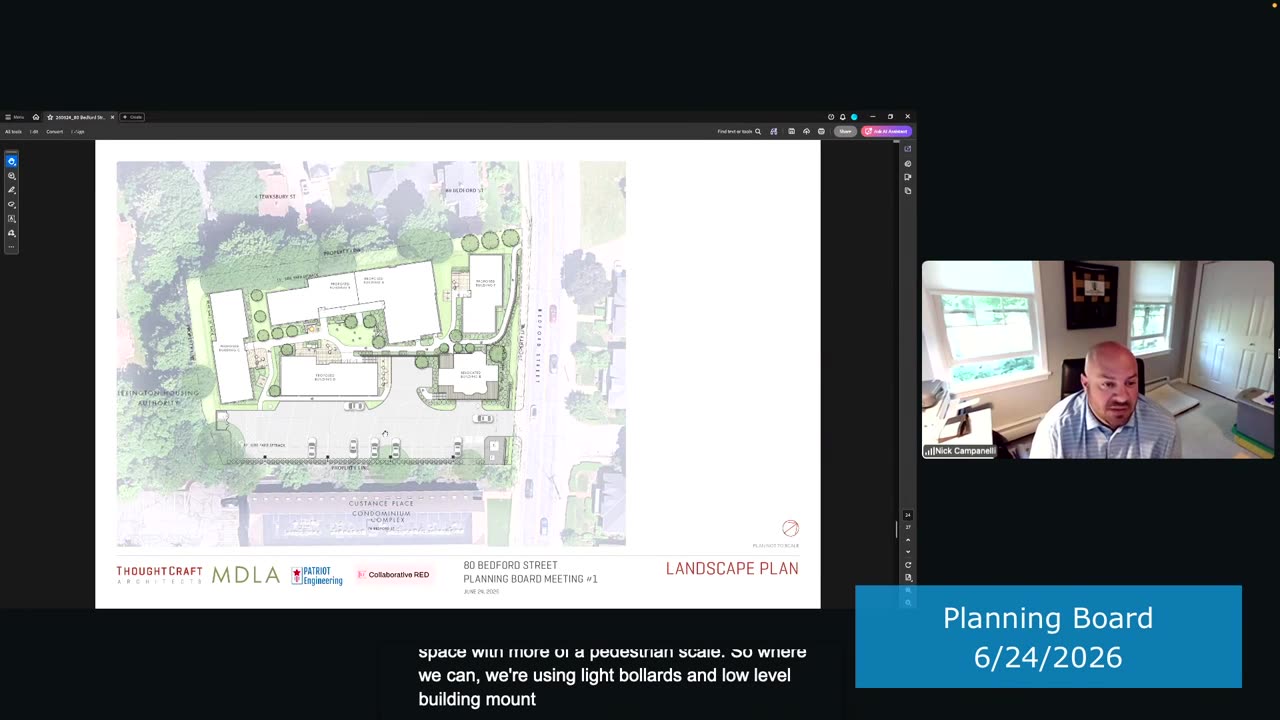Click the ThoughtCraft Architects logo
This screenshot has width=1280, height=720.
(159, 574)
